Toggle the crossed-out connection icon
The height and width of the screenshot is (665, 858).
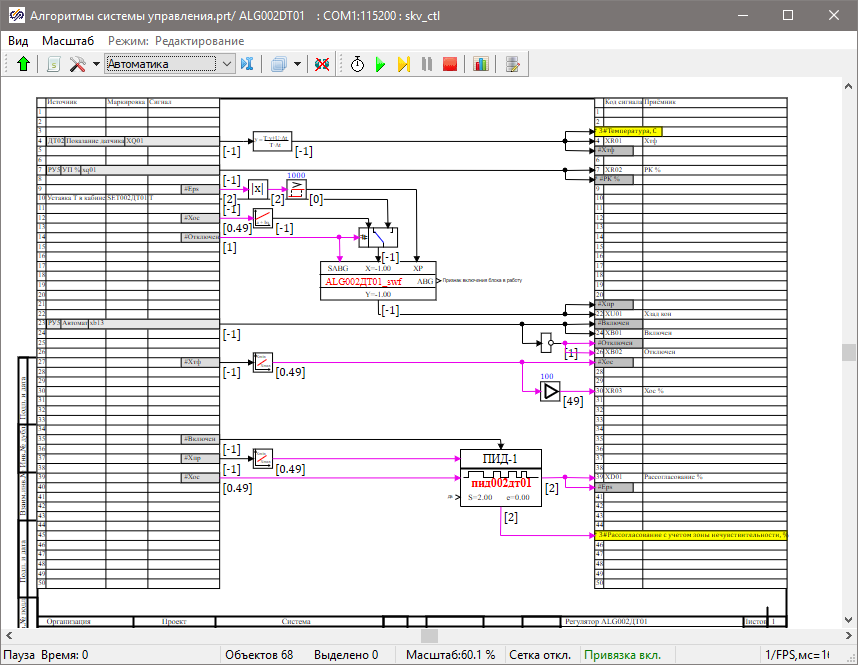click(322, 64)
